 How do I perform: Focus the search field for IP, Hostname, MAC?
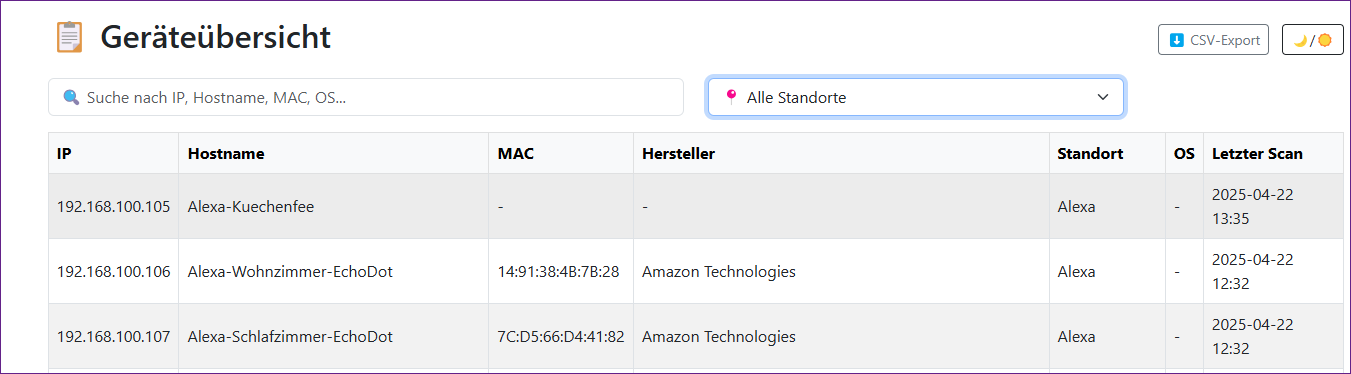(366, 97)
